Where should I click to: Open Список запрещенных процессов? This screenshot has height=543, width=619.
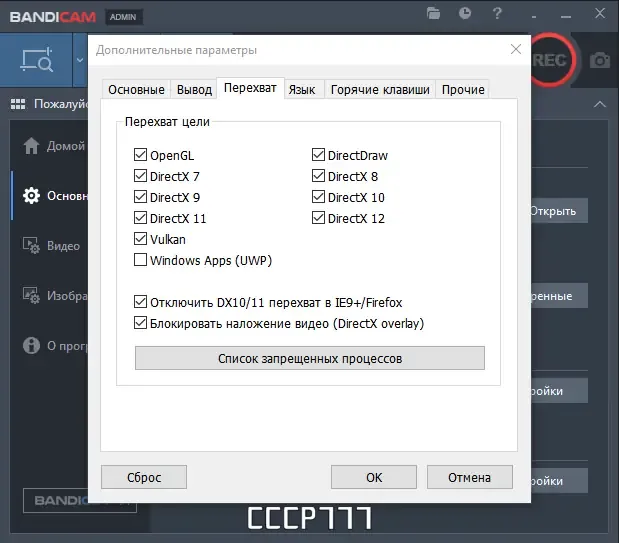310,358
